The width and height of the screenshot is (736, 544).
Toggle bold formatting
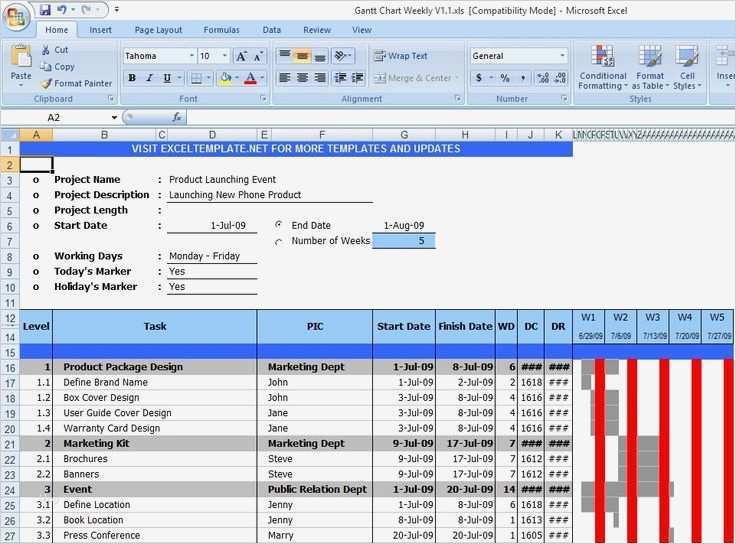[132, 78]
